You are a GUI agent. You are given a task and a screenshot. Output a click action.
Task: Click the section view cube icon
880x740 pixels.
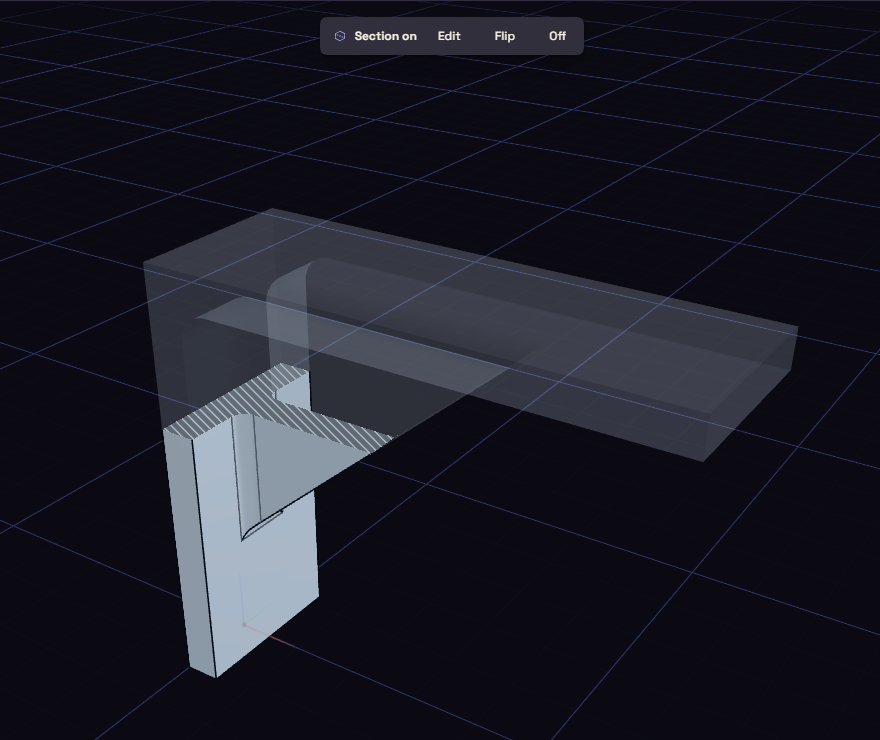[340, 36]
